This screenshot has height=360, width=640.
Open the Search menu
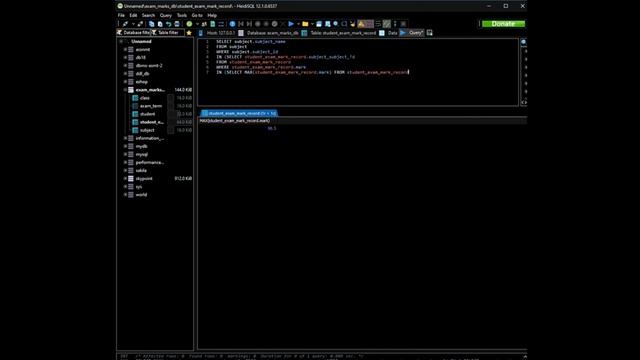tap(148, 15)
